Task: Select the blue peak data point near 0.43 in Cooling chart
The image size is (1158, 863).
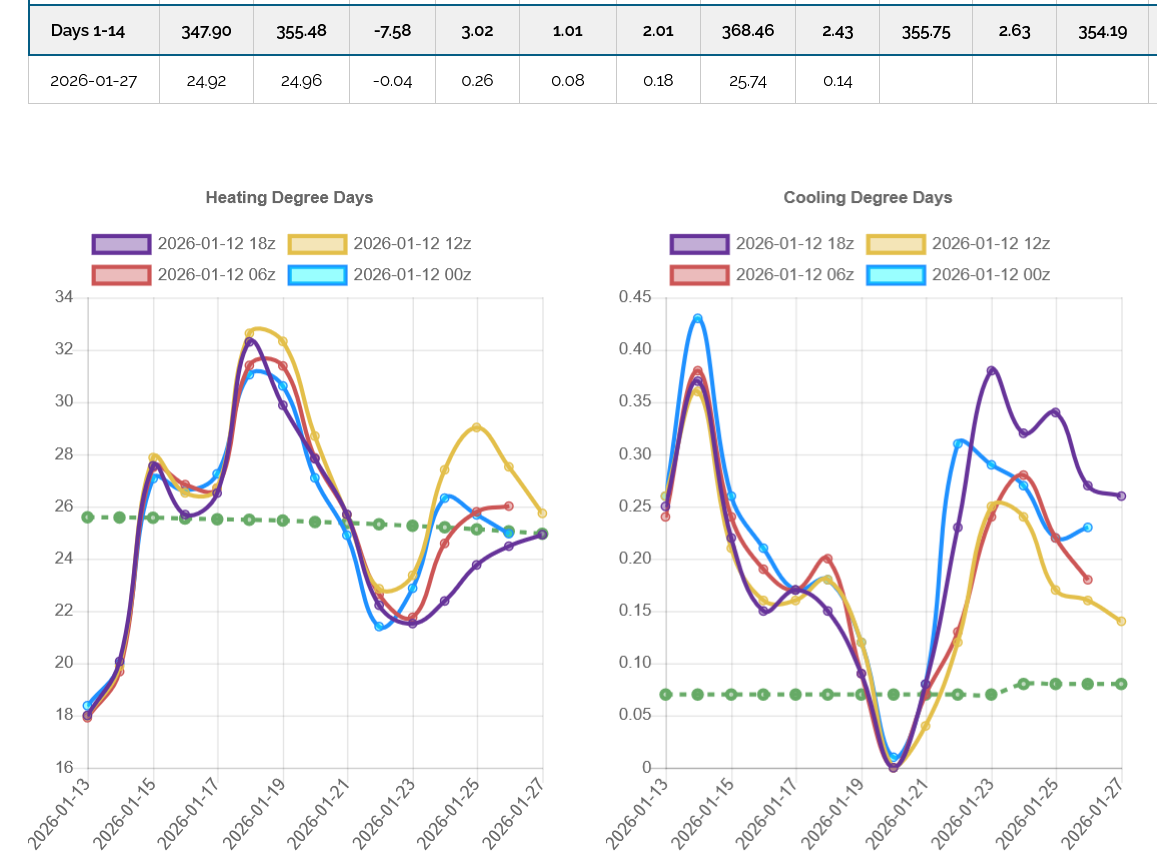Action: coord(698,319)
